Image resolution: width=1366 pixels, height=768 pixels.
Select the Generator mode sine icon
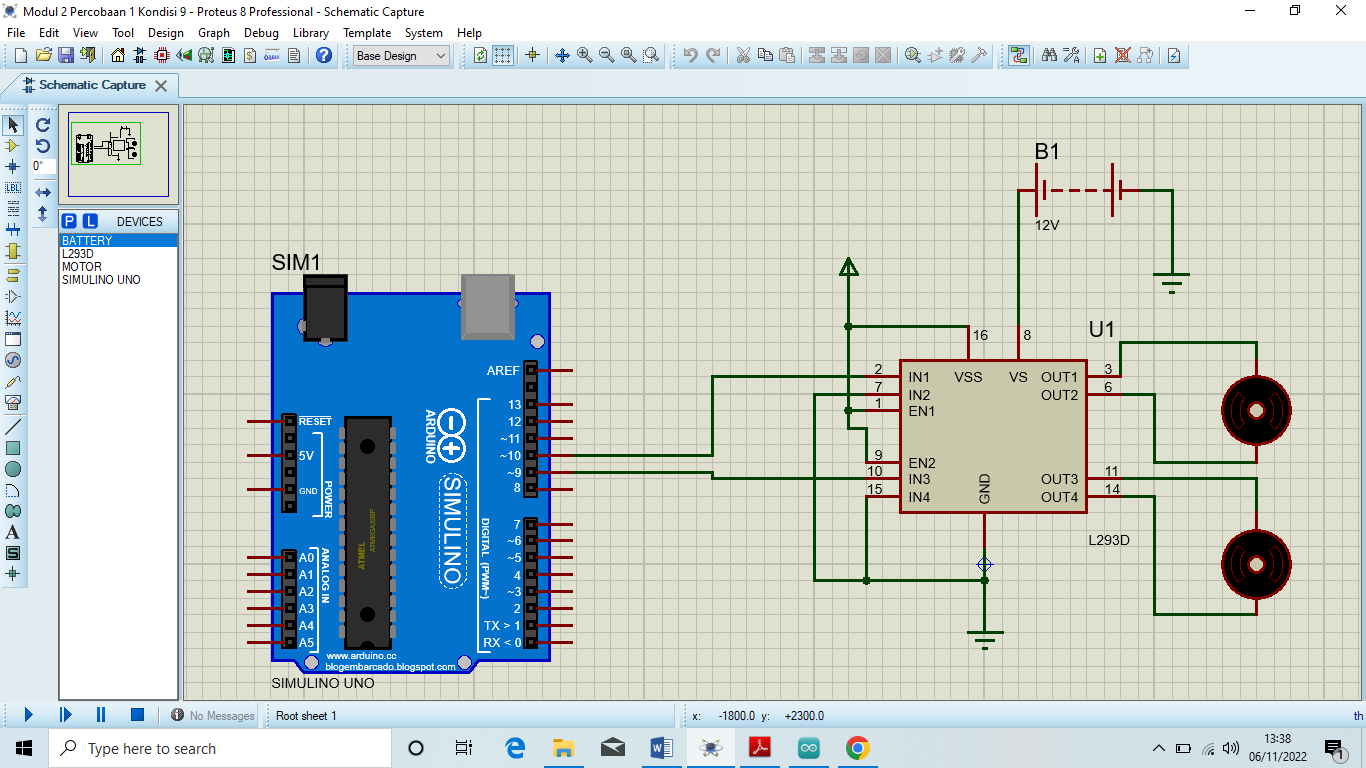(13, 360)
